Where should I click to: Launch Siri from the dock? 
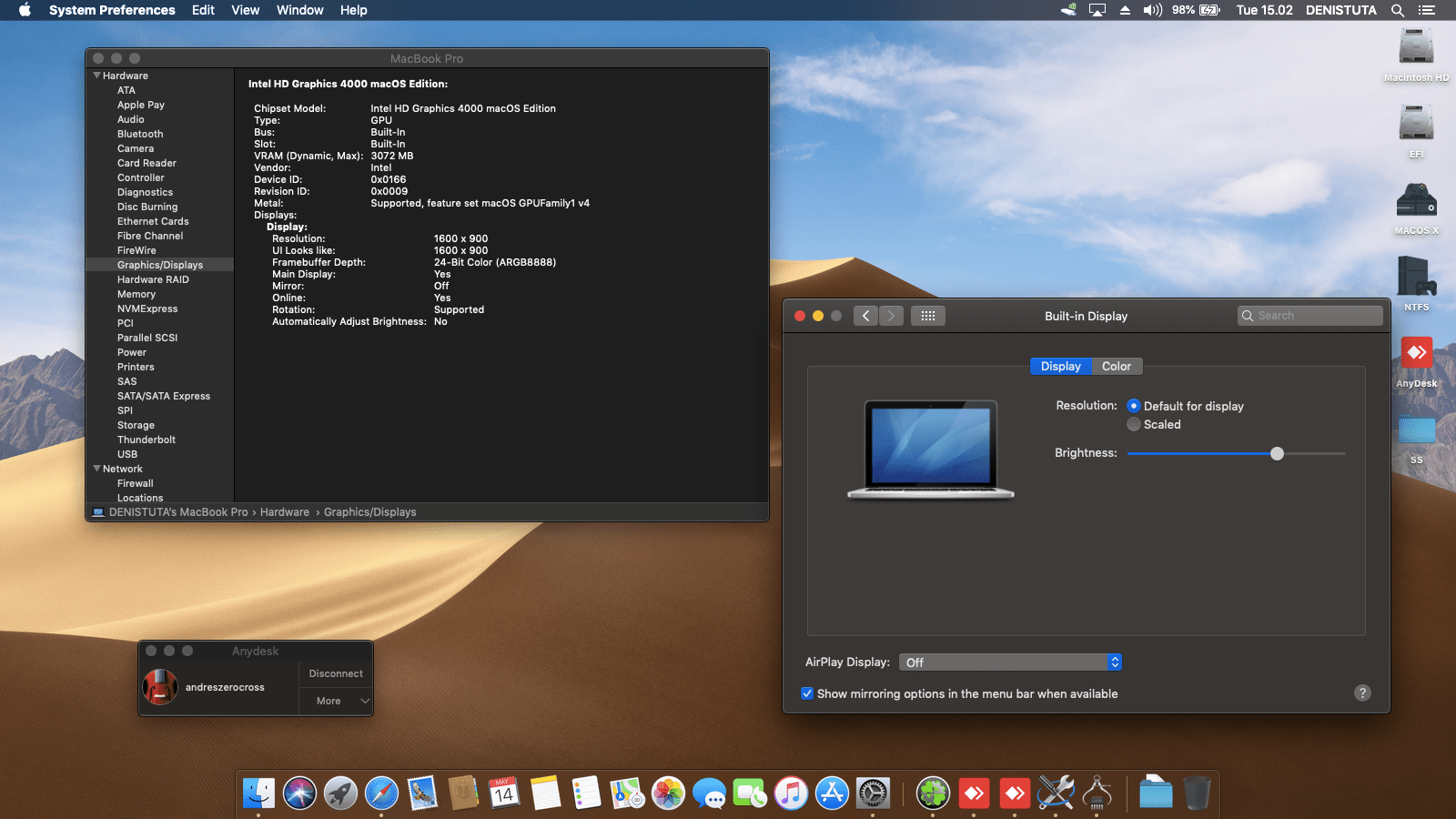299,794
